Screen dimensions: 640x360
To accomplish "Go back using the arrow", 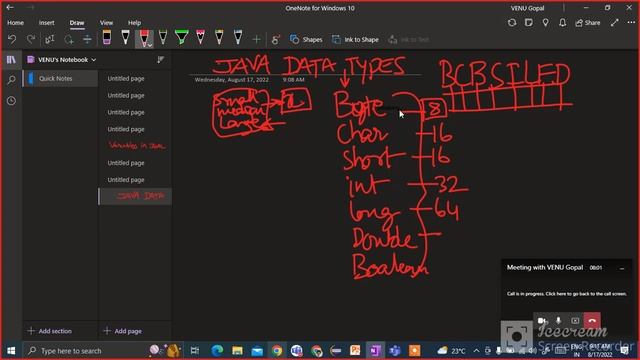I will click(x=10, y=7).
